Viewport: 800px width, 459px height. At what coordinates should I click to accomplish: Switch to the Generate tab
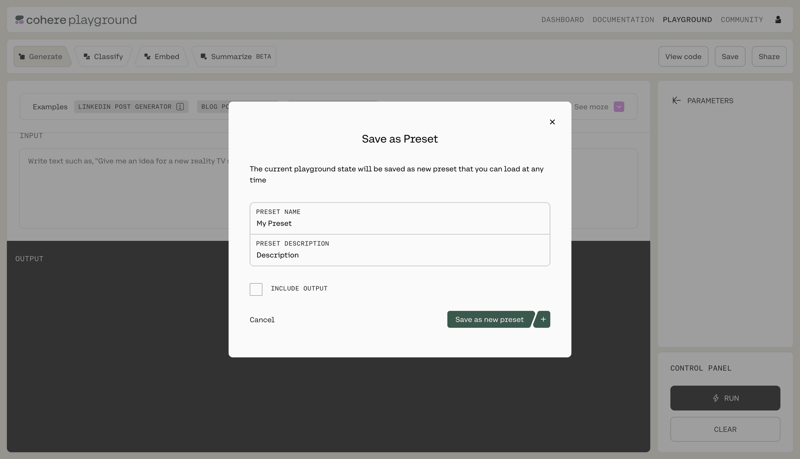[x=41, y=57]
